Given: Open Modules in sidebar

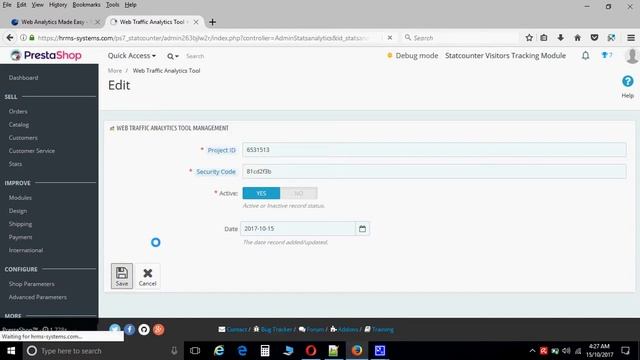Looking at the screenshot, I should click(x=20, y=198).
